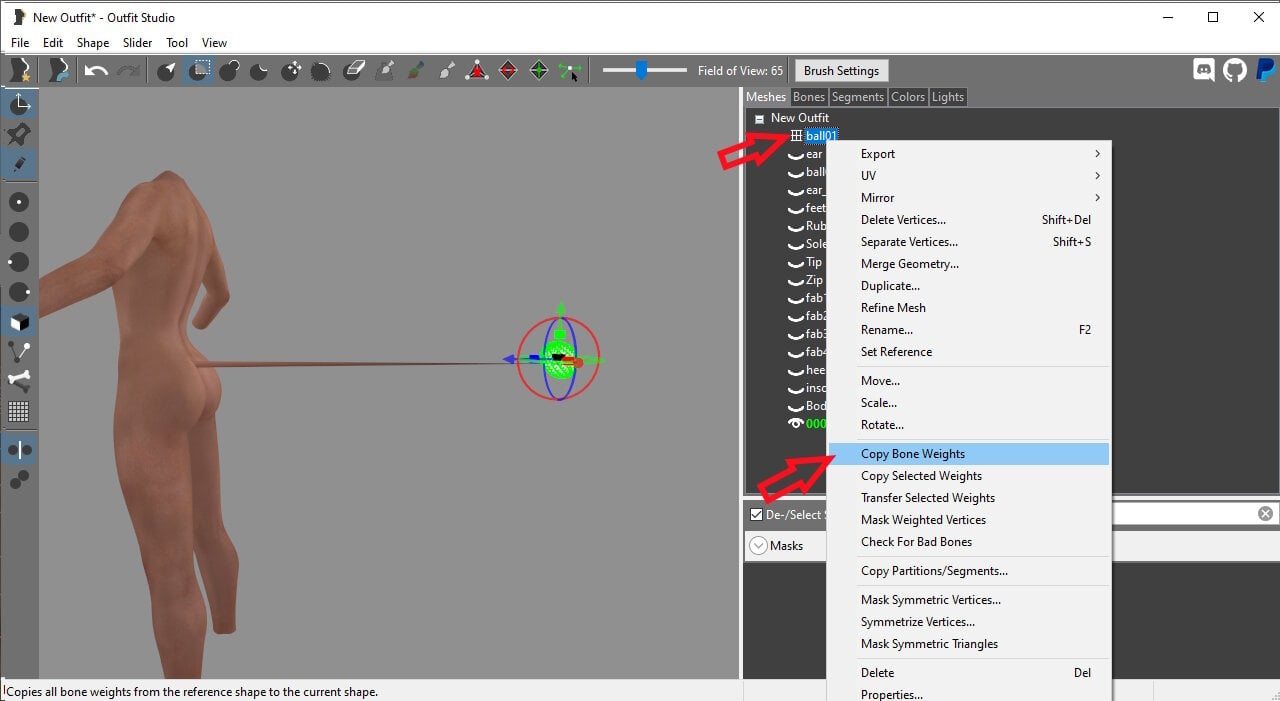Open the Edit menu

coord(53,43)
